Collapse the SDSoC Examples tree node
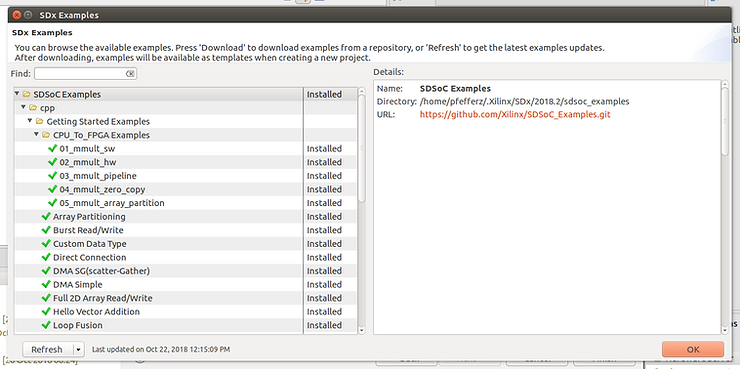 click(x=17, y=94)
